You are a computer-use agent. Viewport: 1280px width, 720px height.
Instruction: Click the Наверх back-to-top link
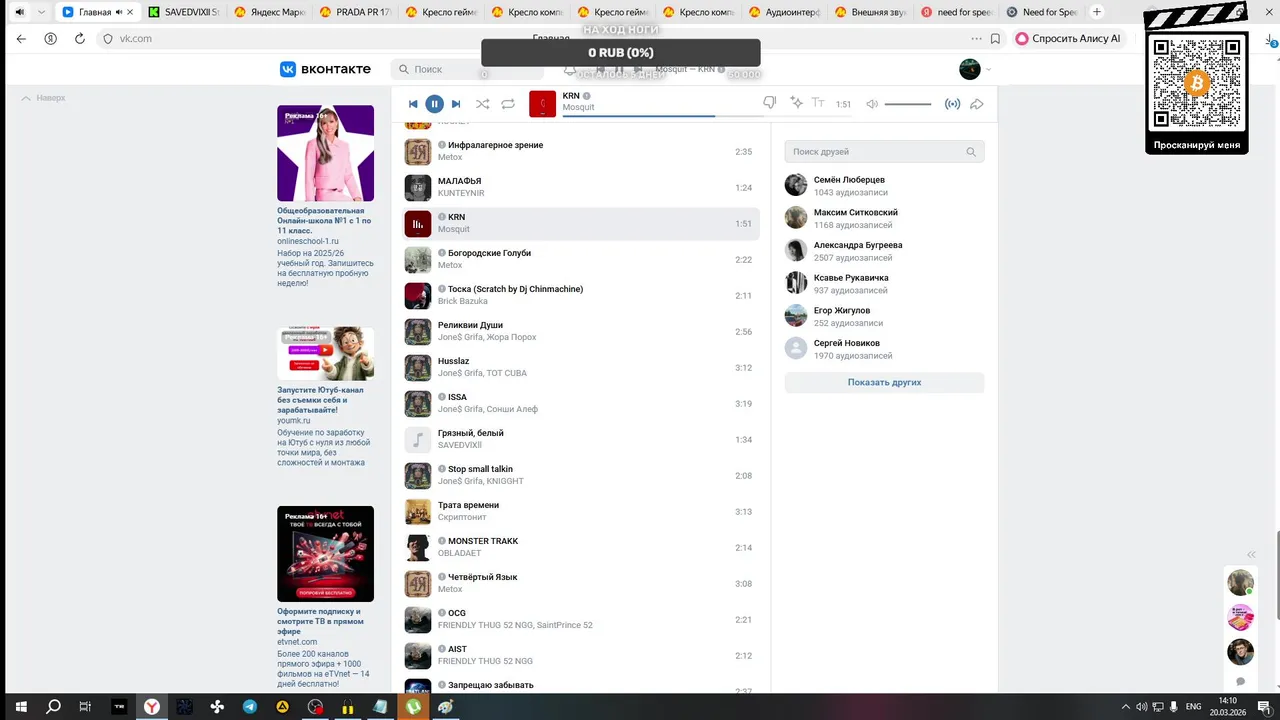[44, 98]
